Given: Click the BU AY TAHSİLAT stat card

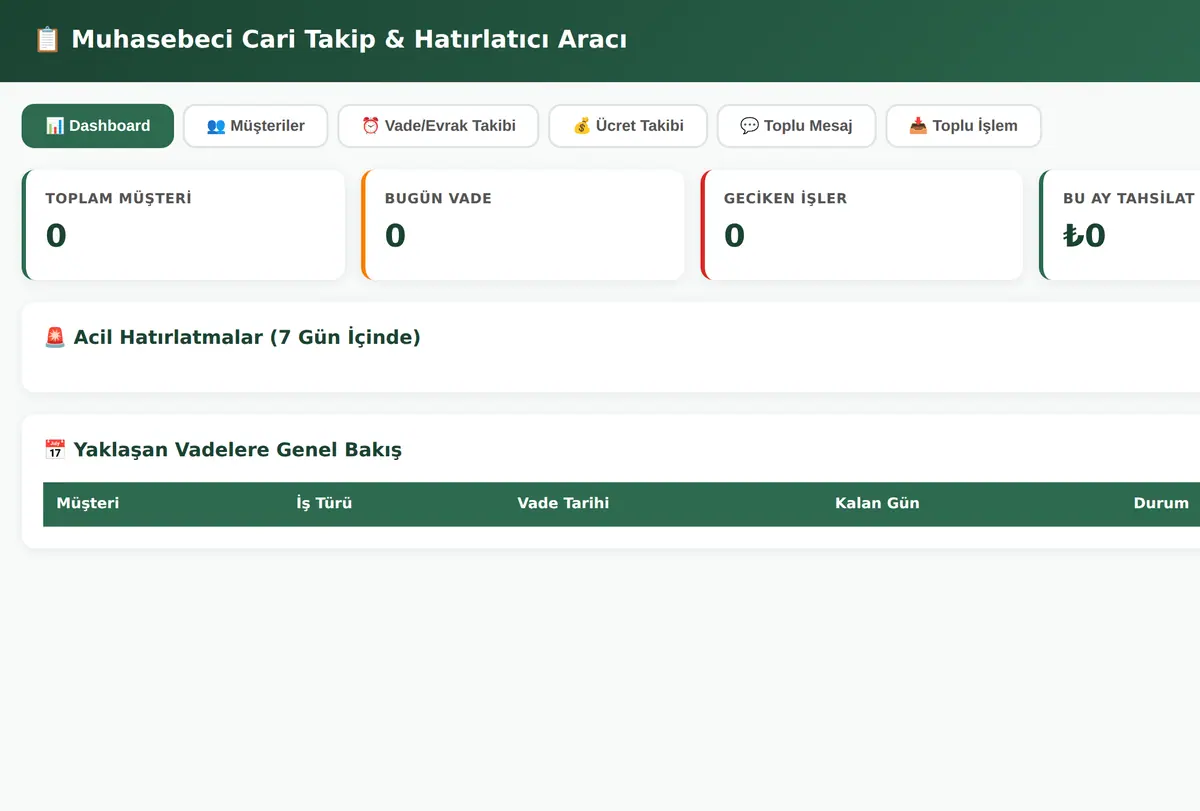Looking at the screenshot, I should click(x=1120, y=225).
